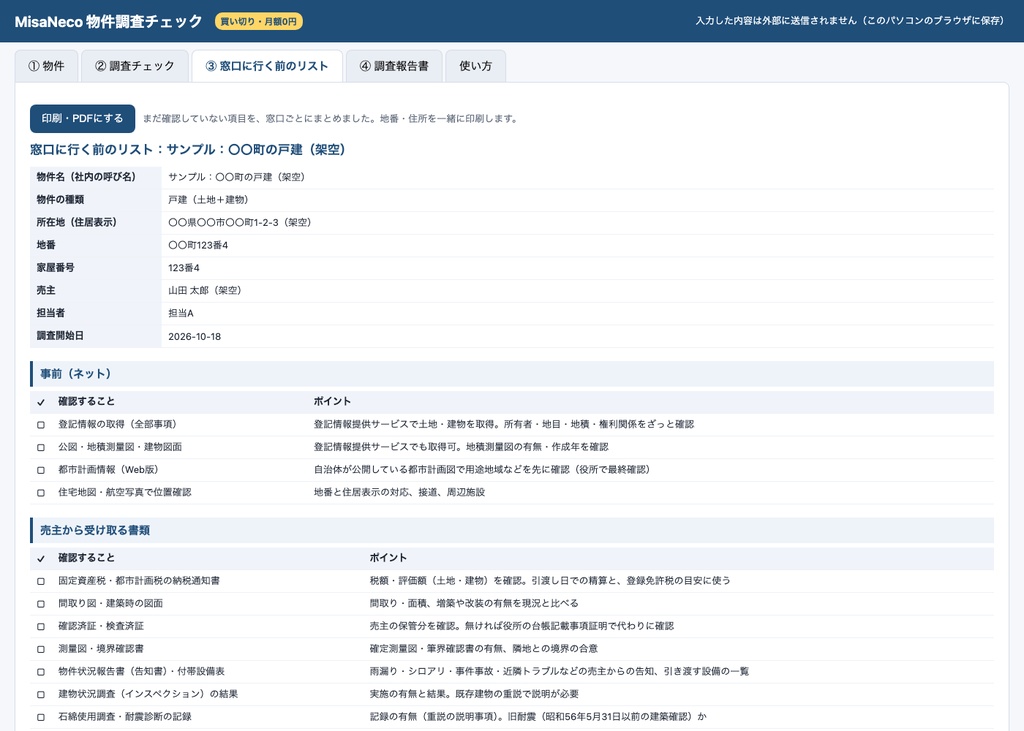Tick the 間取り図・建築時の図面 checkbox

click(x=41, y=604)
